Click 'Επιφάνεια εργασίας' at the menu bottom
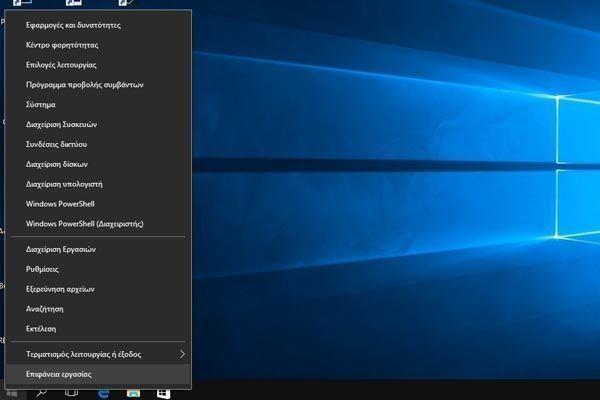The width and height of the screenshot is (600, 400). tap(98, 374)
